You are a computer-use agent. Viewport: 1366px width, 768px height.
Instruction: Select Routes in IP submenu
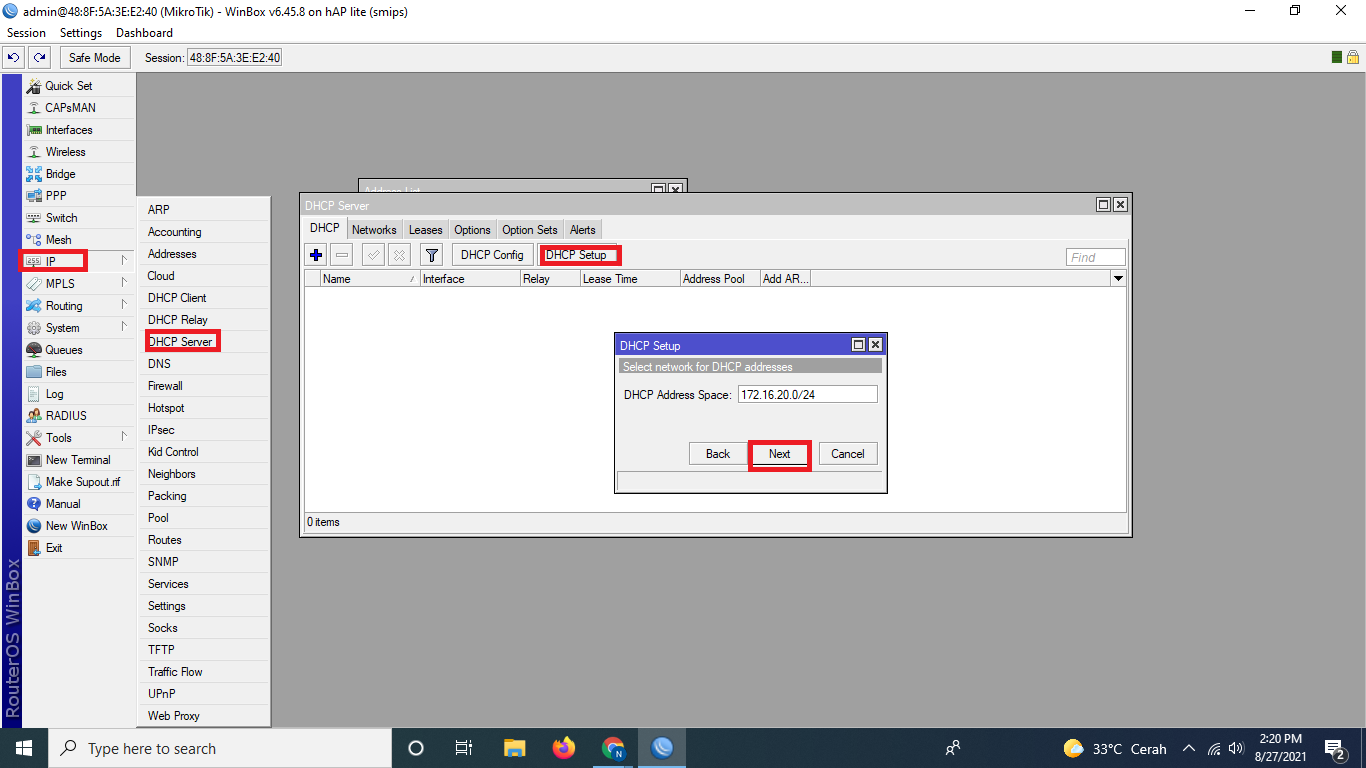204,540
